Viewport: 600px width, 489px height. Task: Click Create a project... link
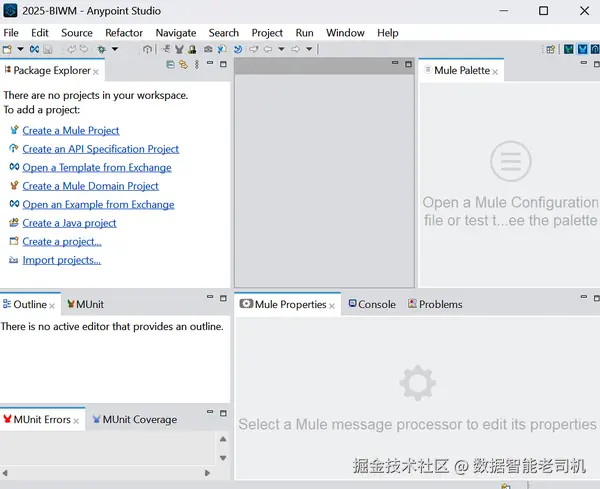point(62,242)
